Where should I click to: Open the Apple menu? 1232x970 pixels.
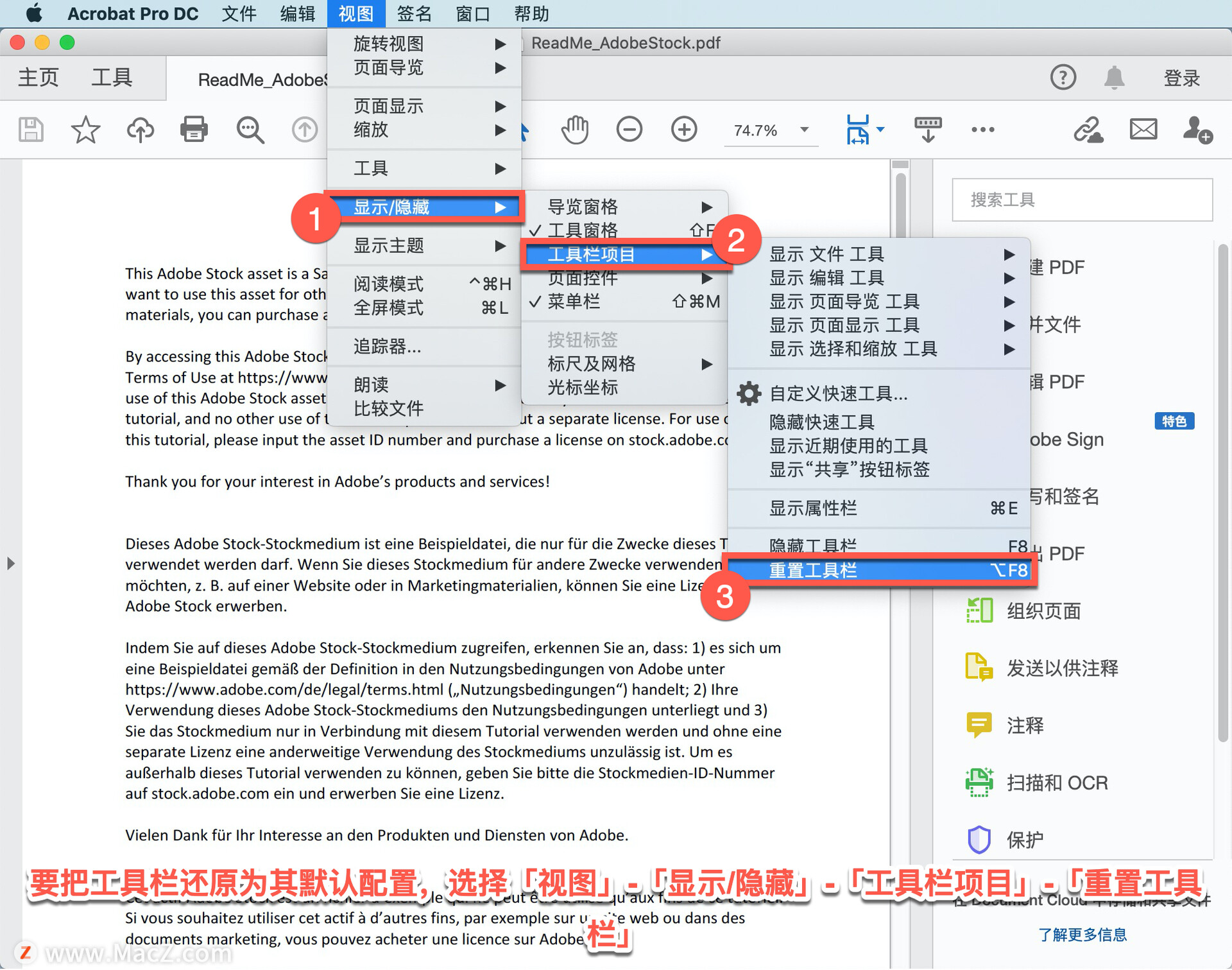[x=34, y=13]
